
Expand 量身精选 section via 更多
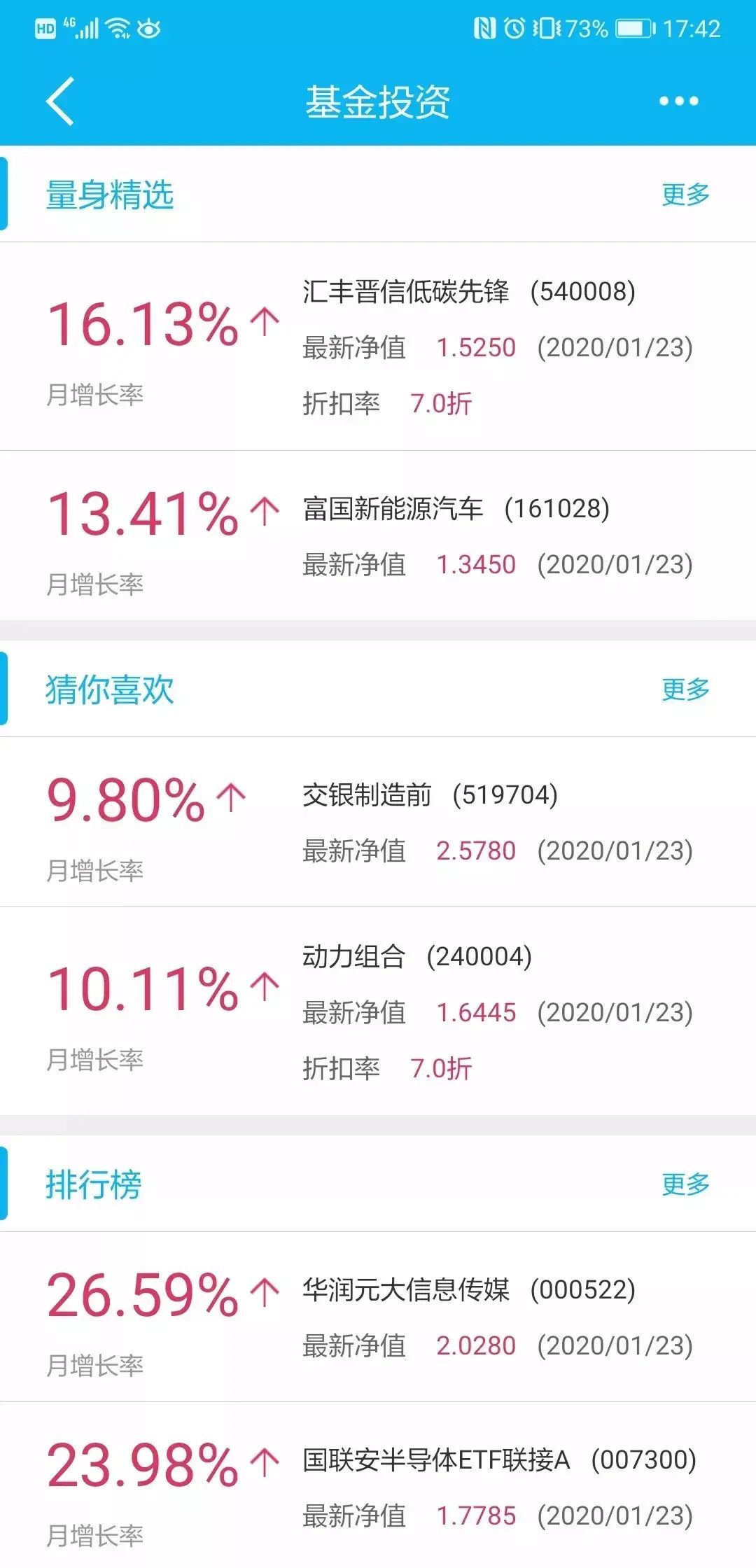tap(686, 195)
